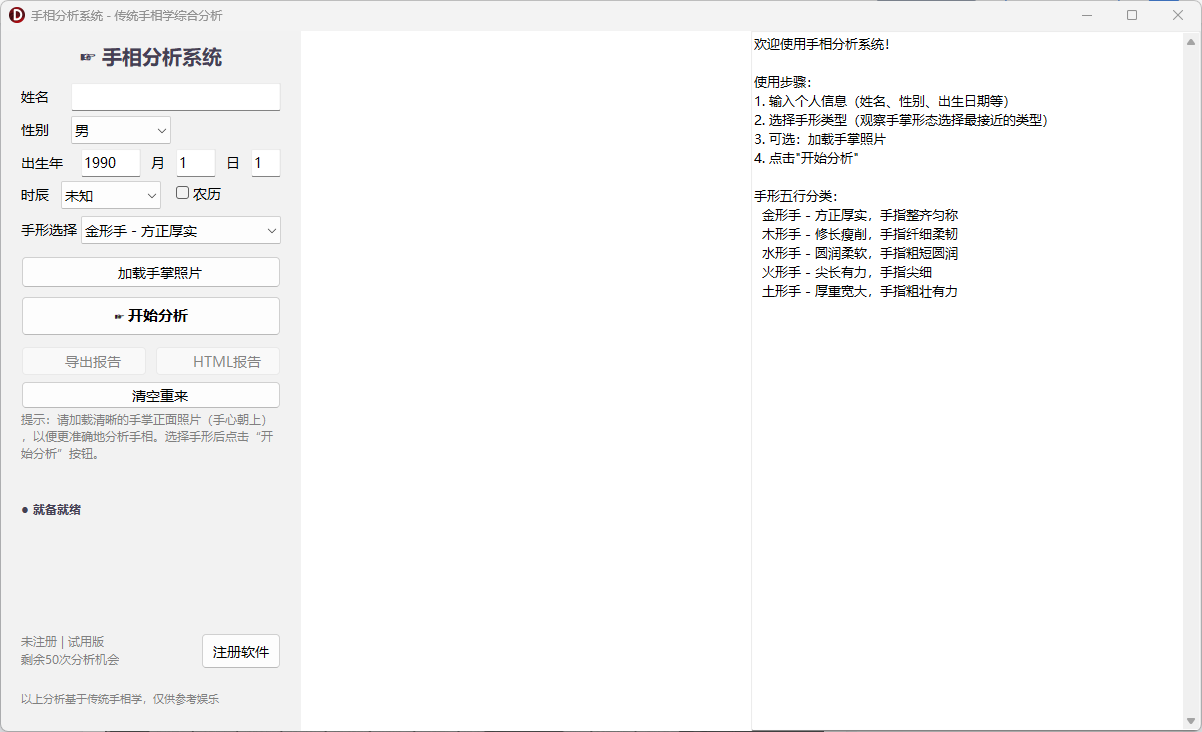The image size is (1202, 732).
Task: Open the 手形选择 hand shape dropdown
Action: pyautogui.click(x=181, y=230)
